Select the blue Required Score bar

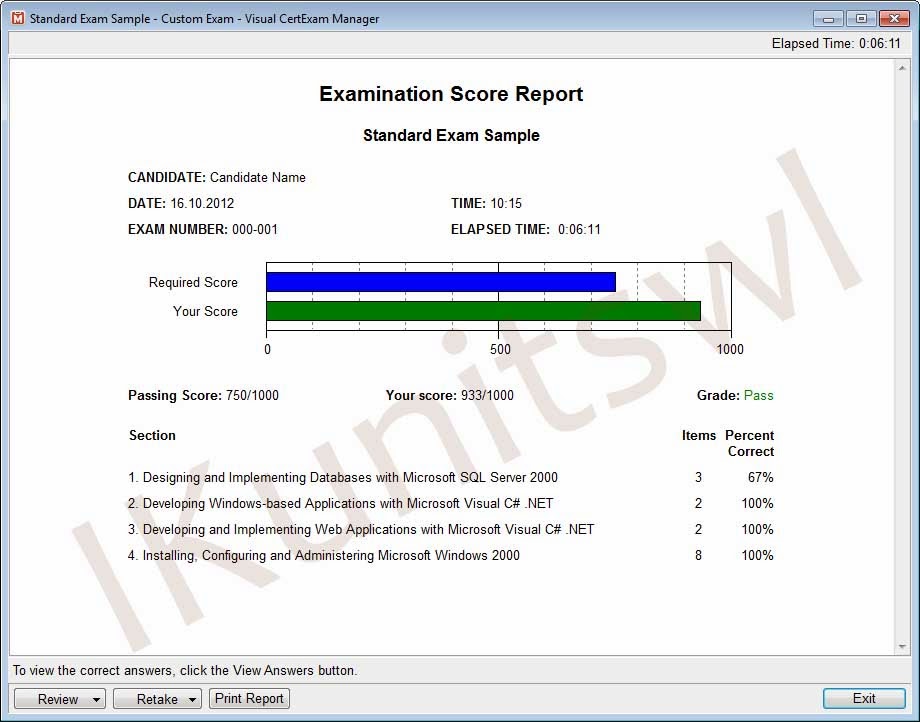coord(440,281)
